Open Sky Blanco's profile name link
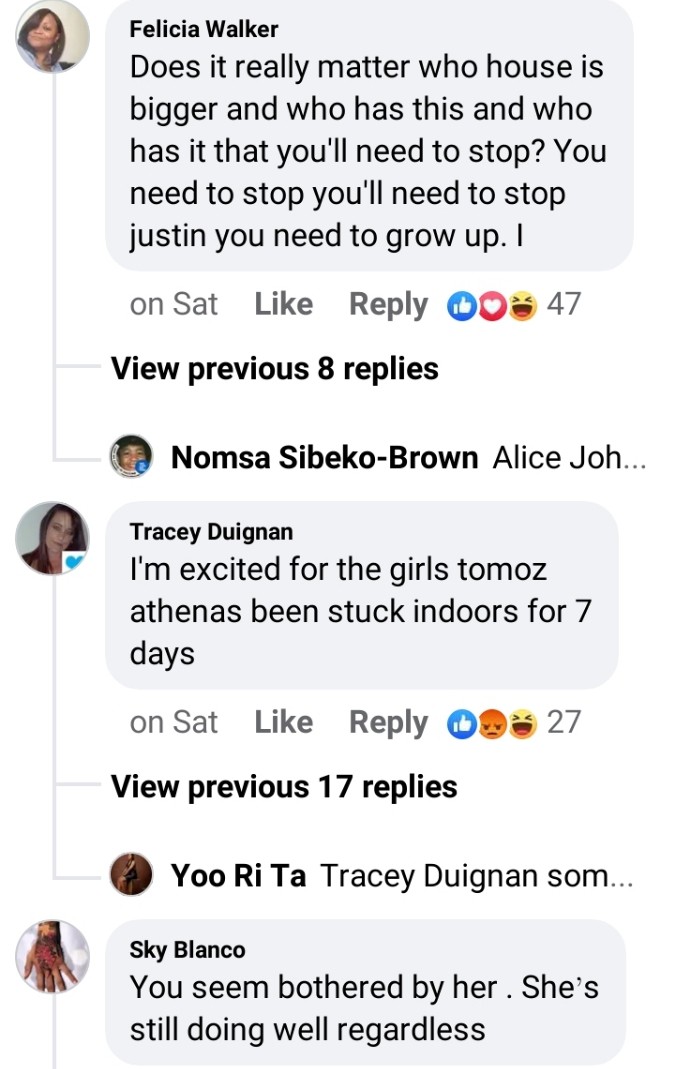 coord(187,950)
